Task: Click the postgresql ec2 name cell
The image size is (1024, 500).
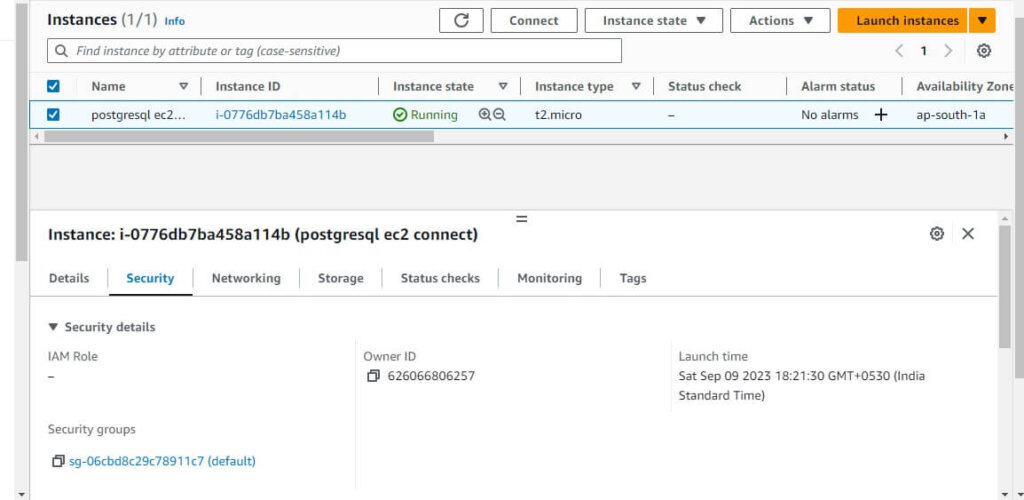Action: pyautogui.click(x=138, y=115)
